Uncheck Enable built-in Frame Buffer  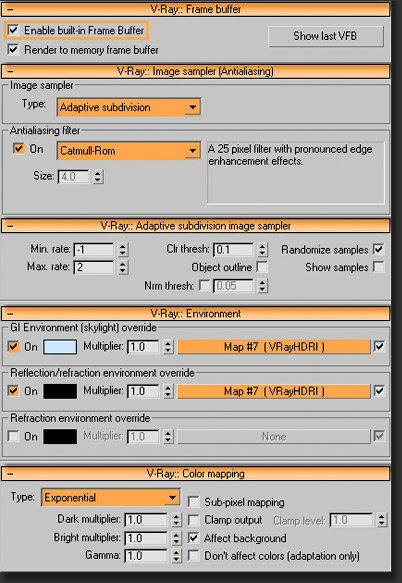13,30
